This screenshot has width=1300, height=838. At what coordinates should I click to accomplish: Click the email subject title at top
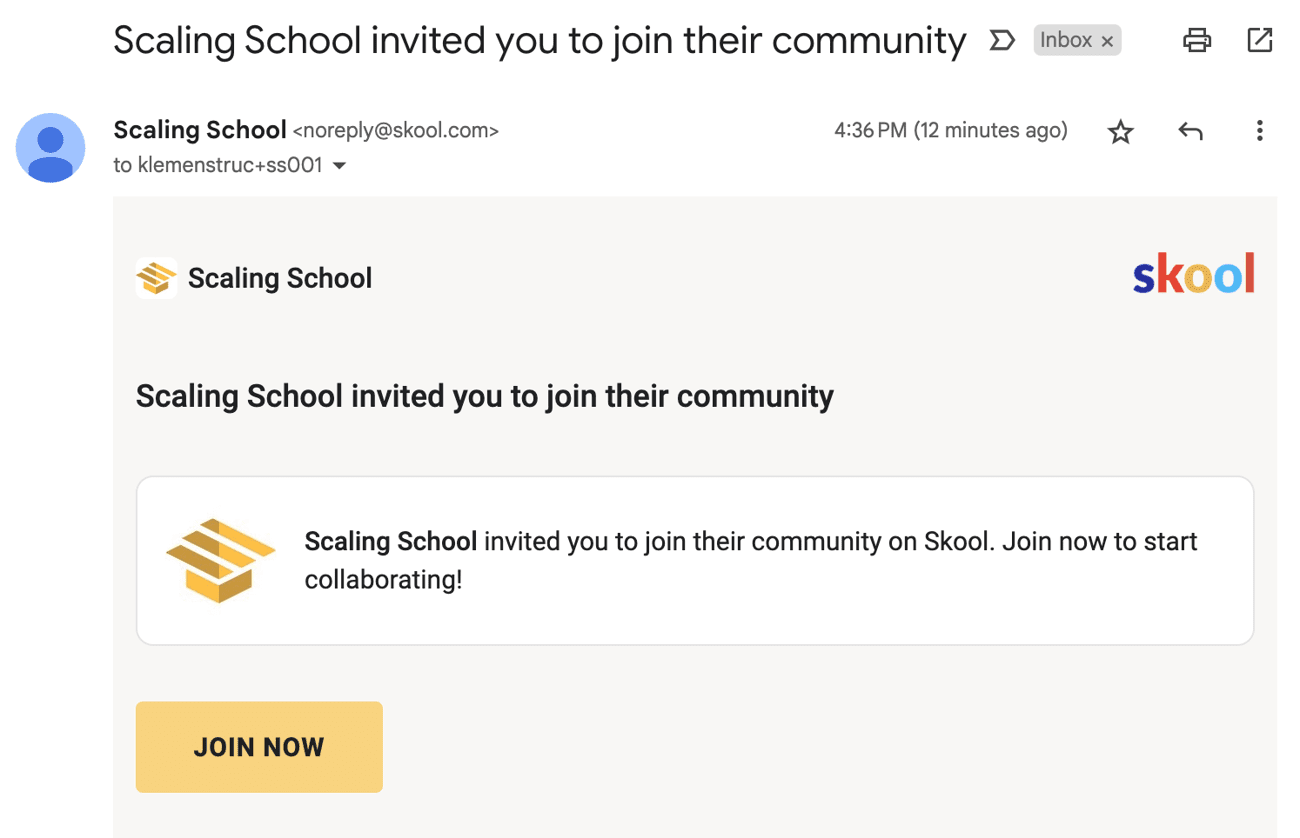pyautogui.click(x=540, y=41)
